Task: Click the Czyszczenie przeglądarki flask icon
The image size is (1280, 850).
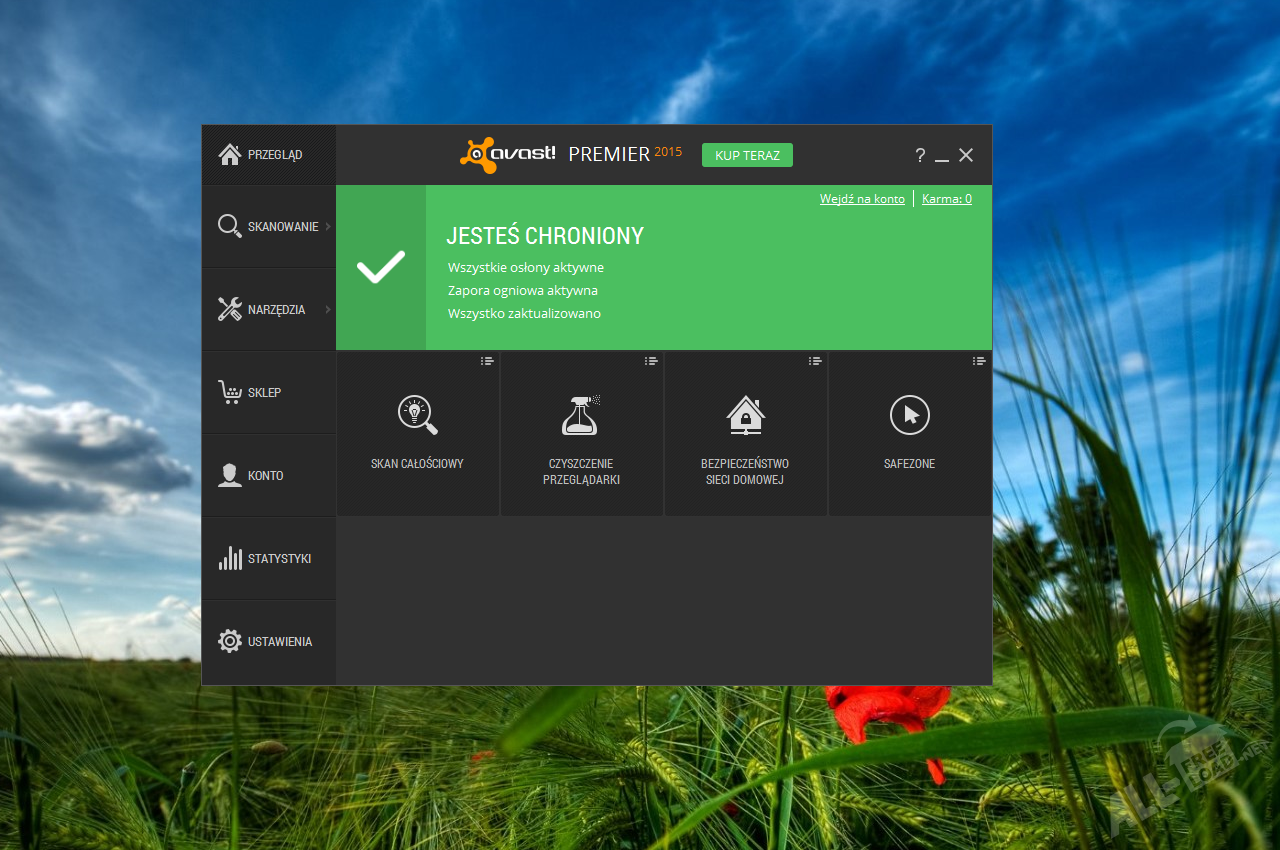Action: (580, 414)
